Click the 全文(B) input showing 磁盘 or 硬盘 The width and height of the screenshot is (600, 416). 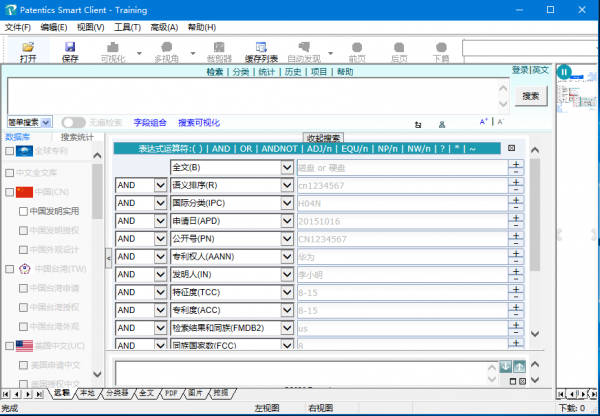[x=402, y=168]
